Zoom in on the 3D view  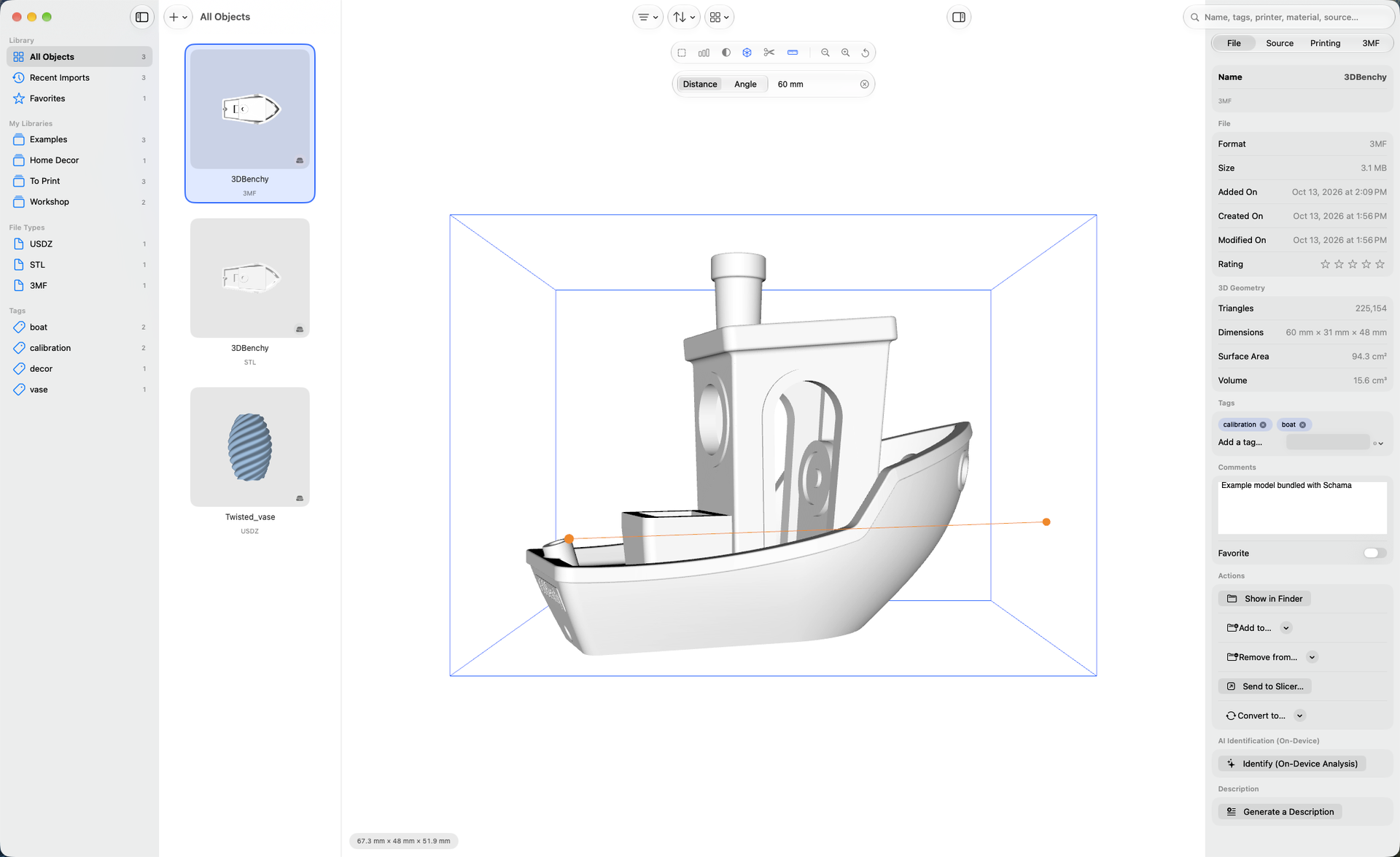click(845, 53)
